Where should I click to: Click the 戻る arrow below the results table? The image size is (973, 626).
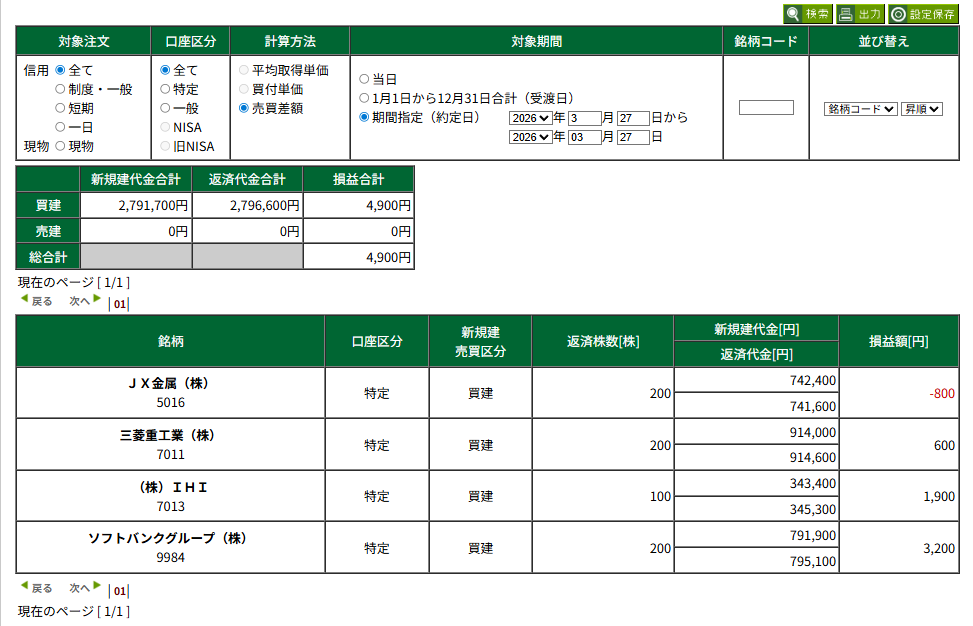(24, 587)
